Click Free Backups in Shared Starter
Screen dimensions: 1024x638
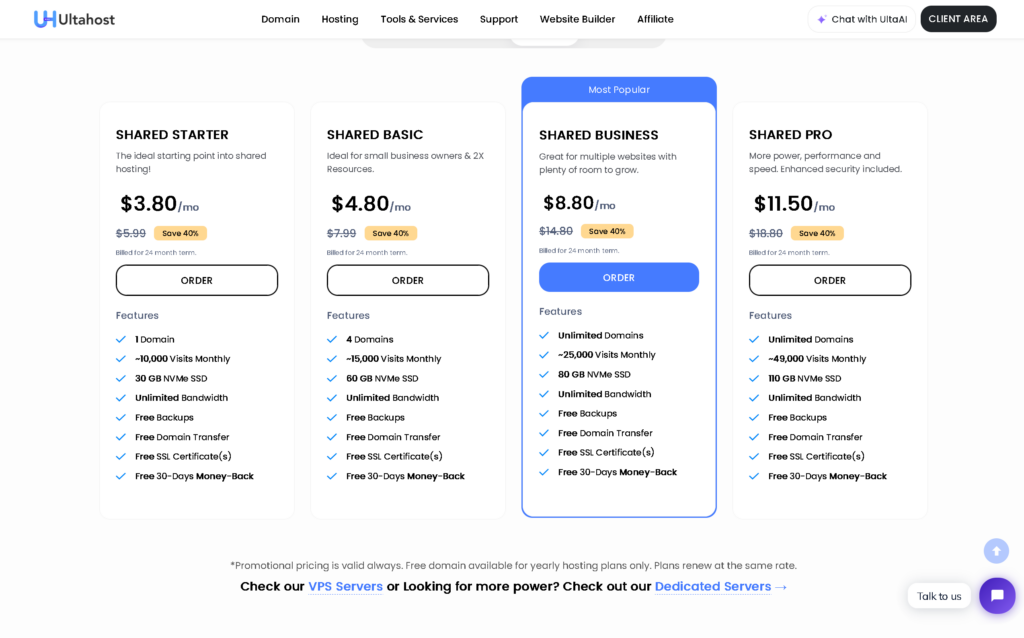pos(165,417)
